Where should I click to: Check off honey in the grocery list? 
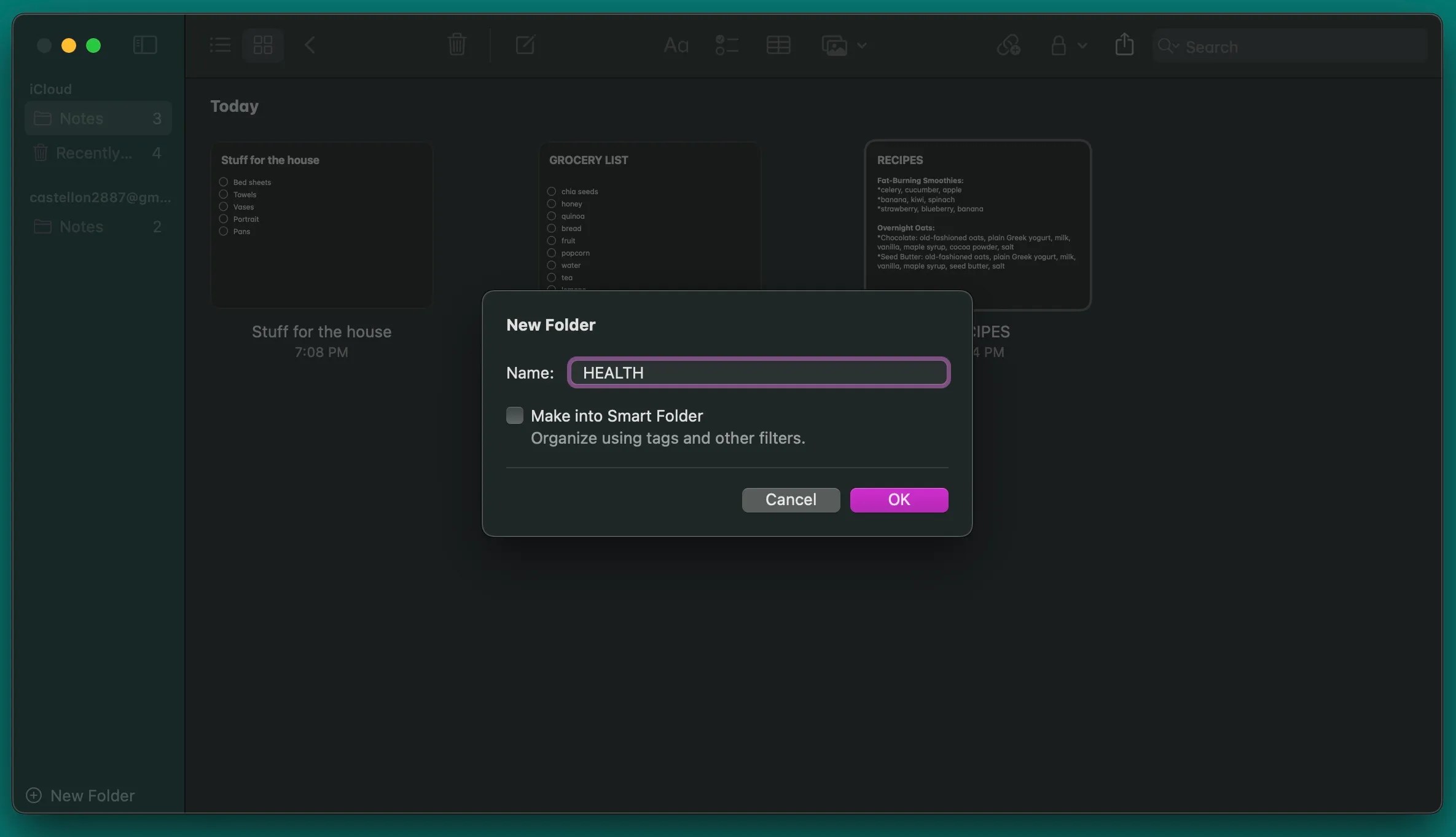(x=551, y=204)
